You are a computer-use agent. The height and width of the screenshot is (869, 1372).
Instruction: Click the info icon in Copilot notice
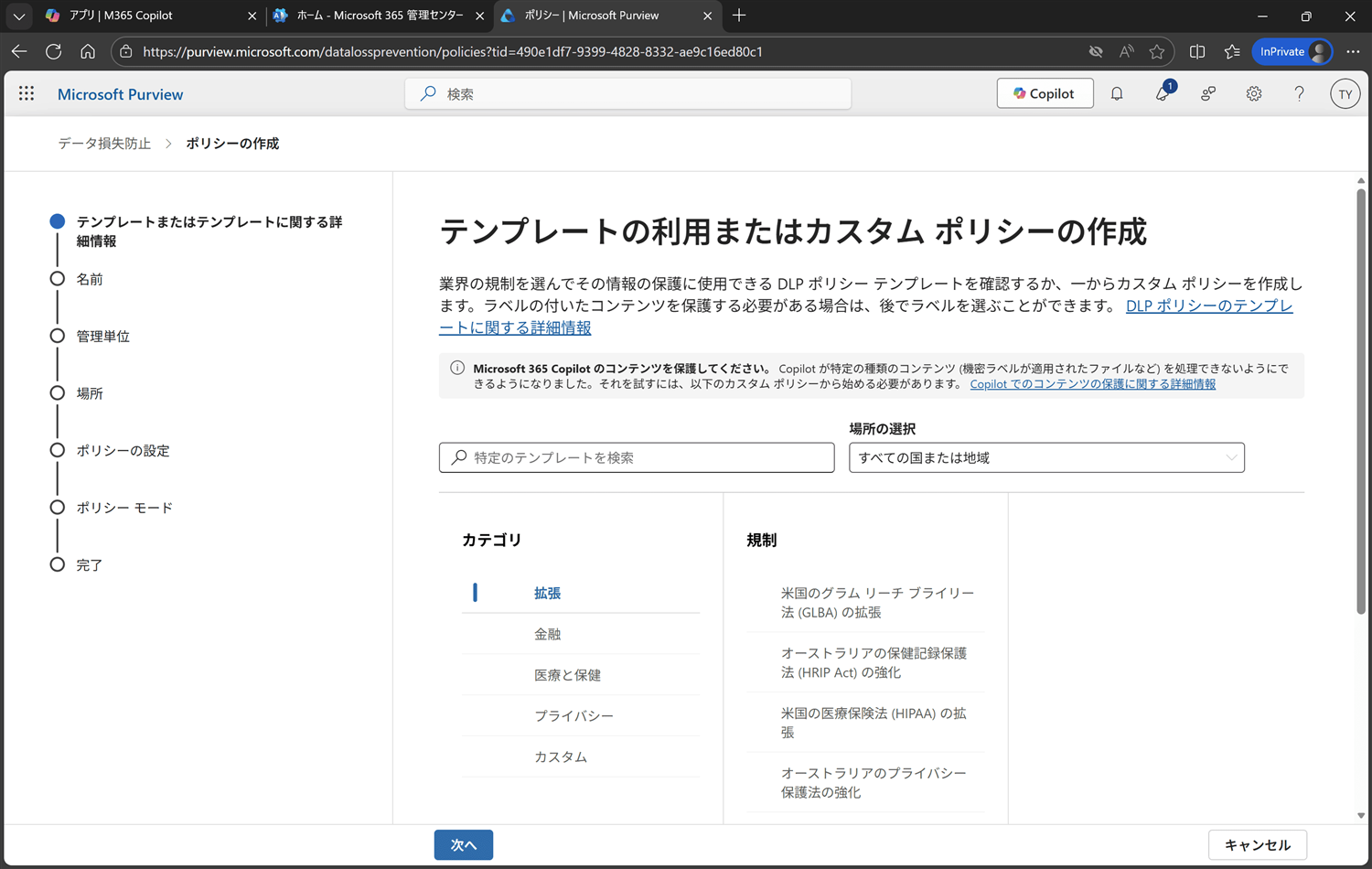(457, 368)
